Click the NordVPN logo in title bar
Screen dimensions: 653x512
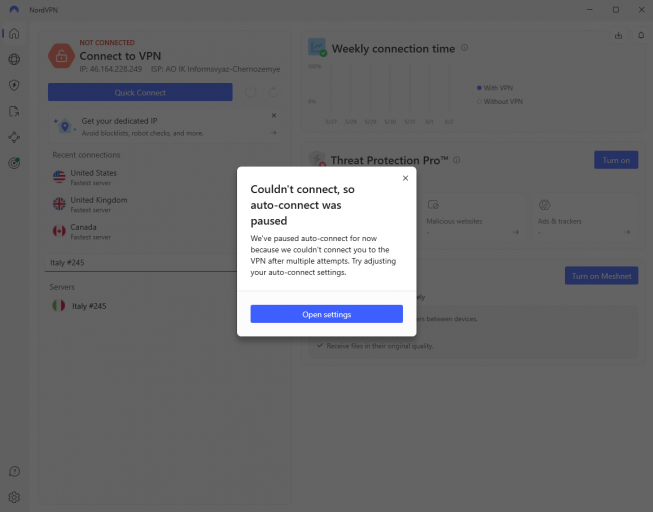coord(14,10)
